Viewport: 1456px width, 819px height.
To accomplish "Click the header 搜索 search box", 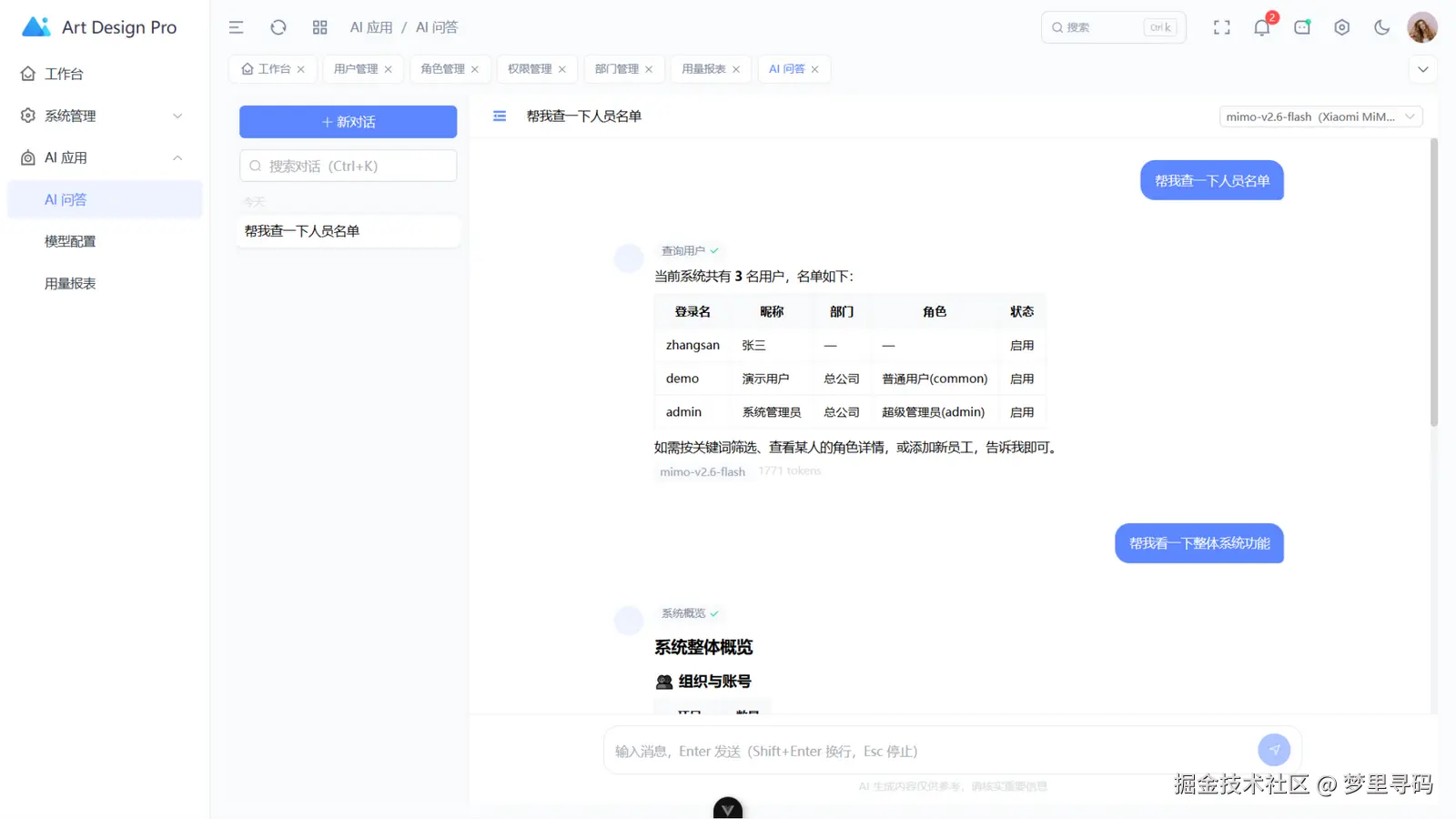I will tap(1113, 27).
